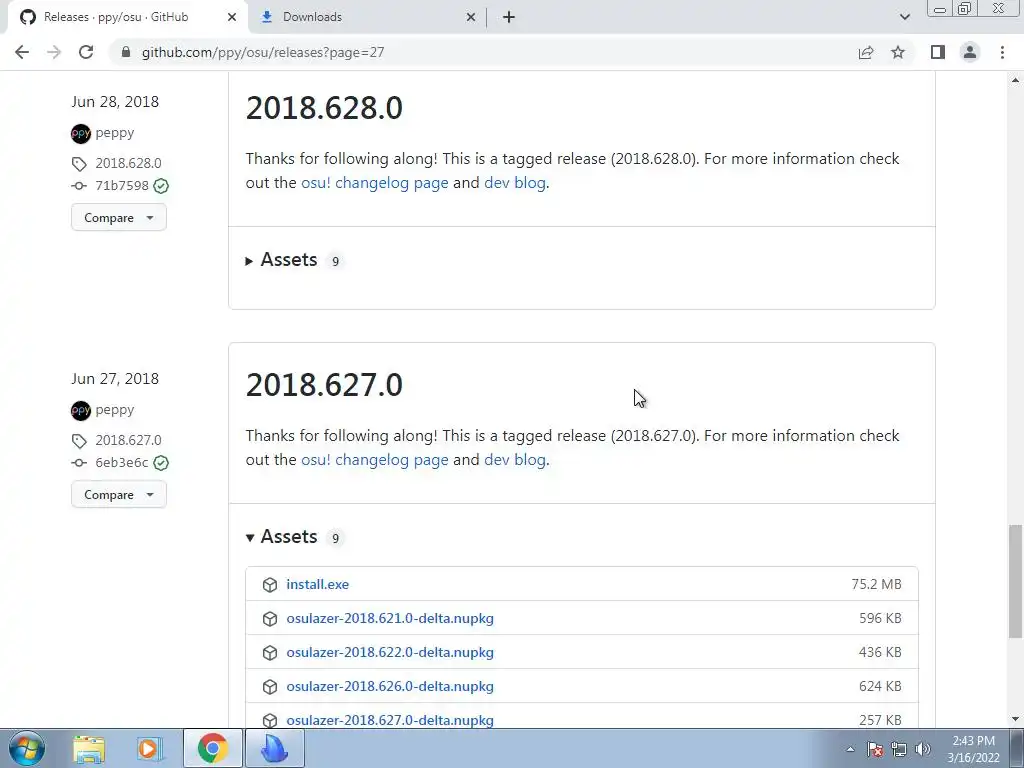The image size is (1024, 768).
Task: Click the Chrome taskbar icon
Action: [212, 748]
